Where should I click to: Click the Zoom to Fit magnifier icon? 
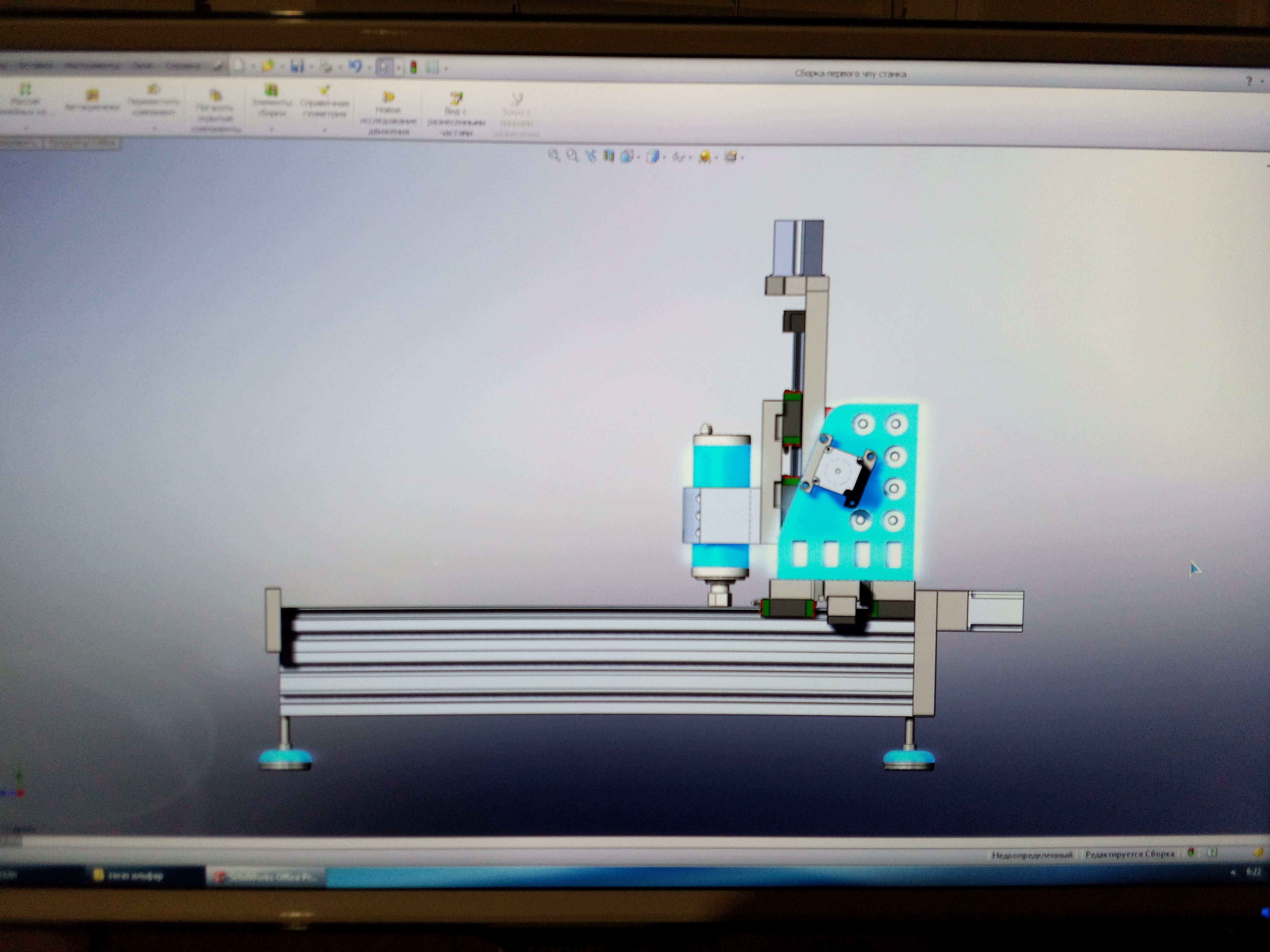click(554, 155)
